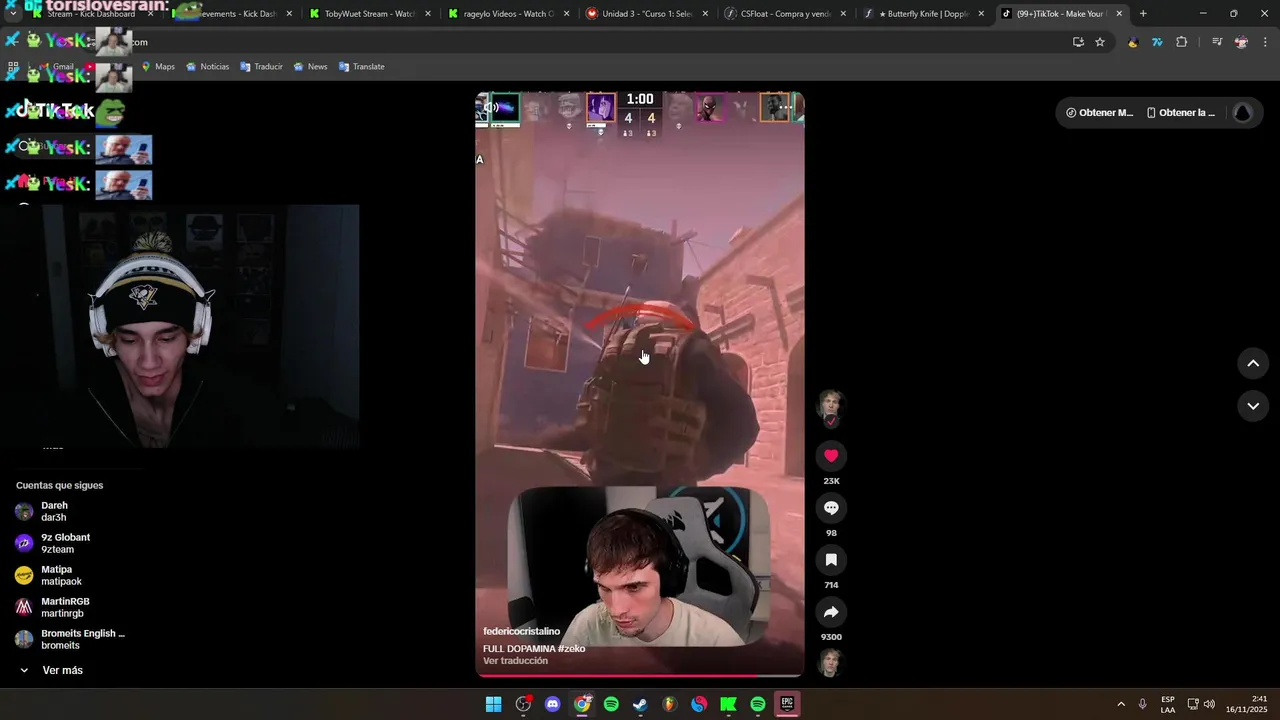Viewport: 1280px width, 720px height.
Task: Seek using the video progress bar
Action: [x=640, y=676]
